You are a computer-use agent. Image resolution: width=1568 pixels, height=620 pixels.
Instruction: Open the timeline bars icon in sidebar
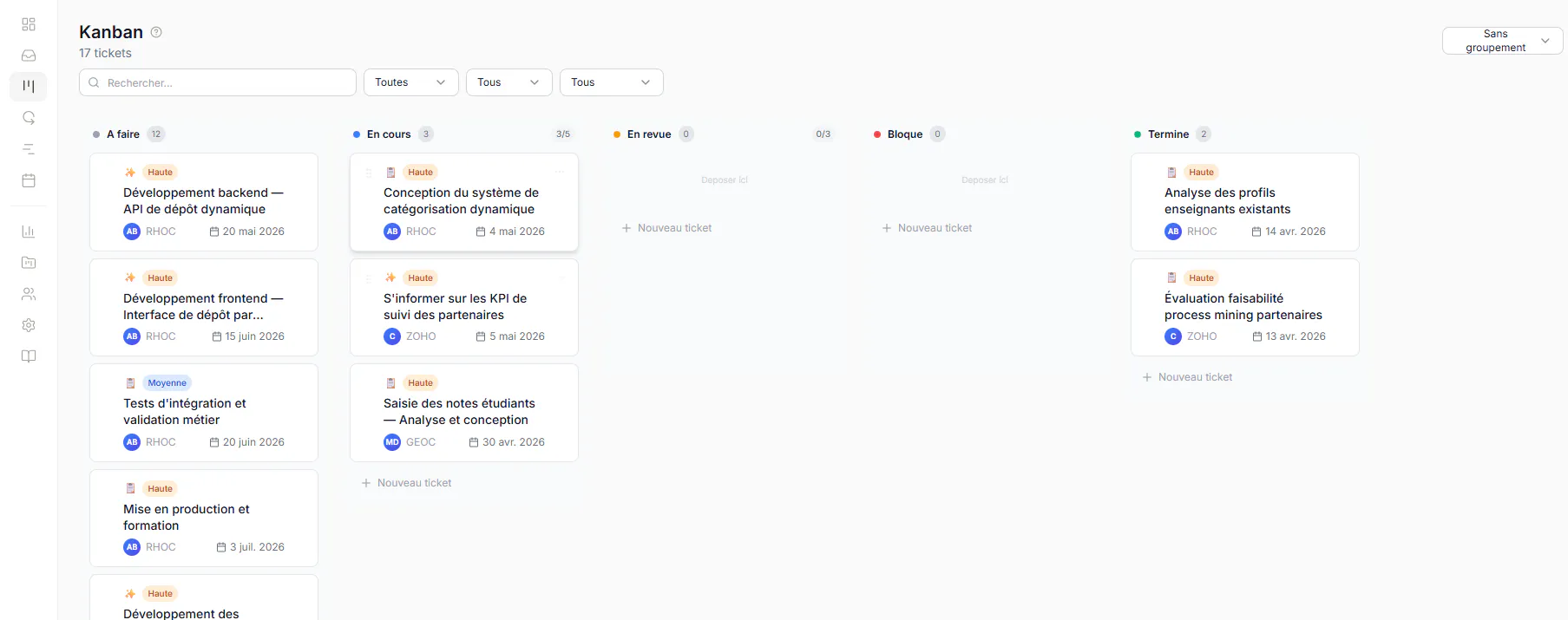click(29, 149)
